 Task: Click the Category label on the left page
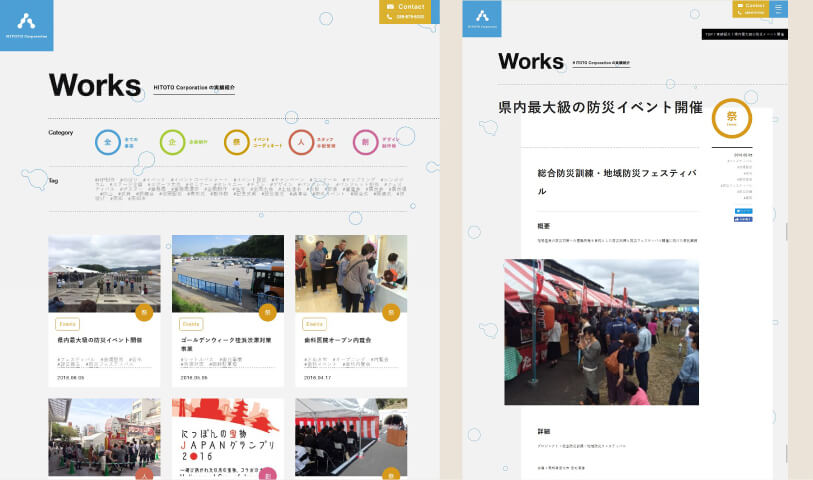61,133
